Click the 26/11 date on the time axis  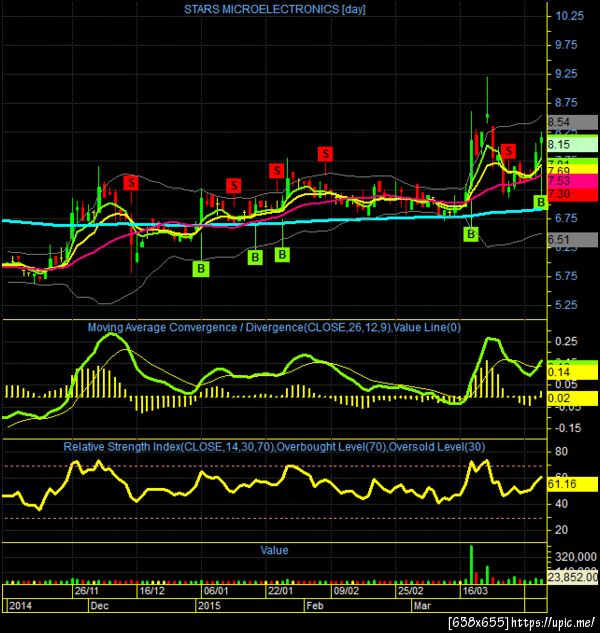click(86, 591)
